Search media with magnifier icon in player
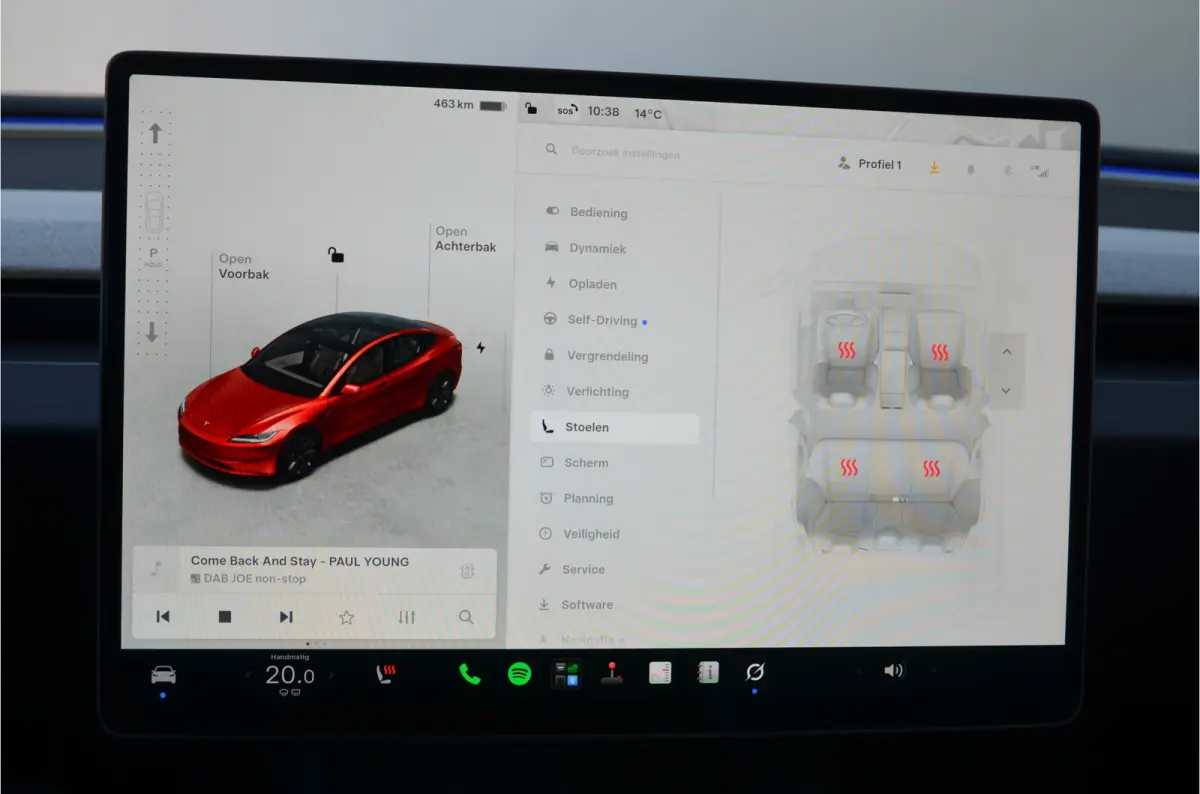The width and height of the screenshot is (1200, 794). click(466, 617)
